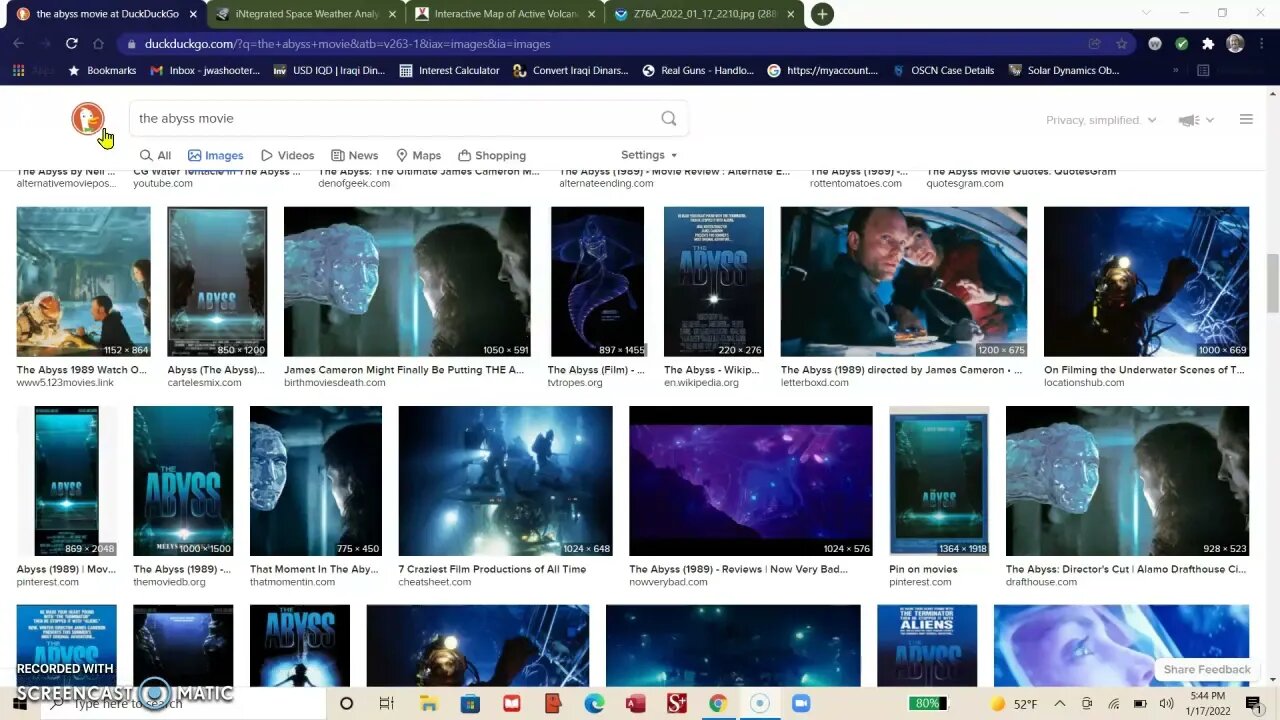Open the Maps search tab
The width and height of the screenshot is (1280, 720).
418,155
